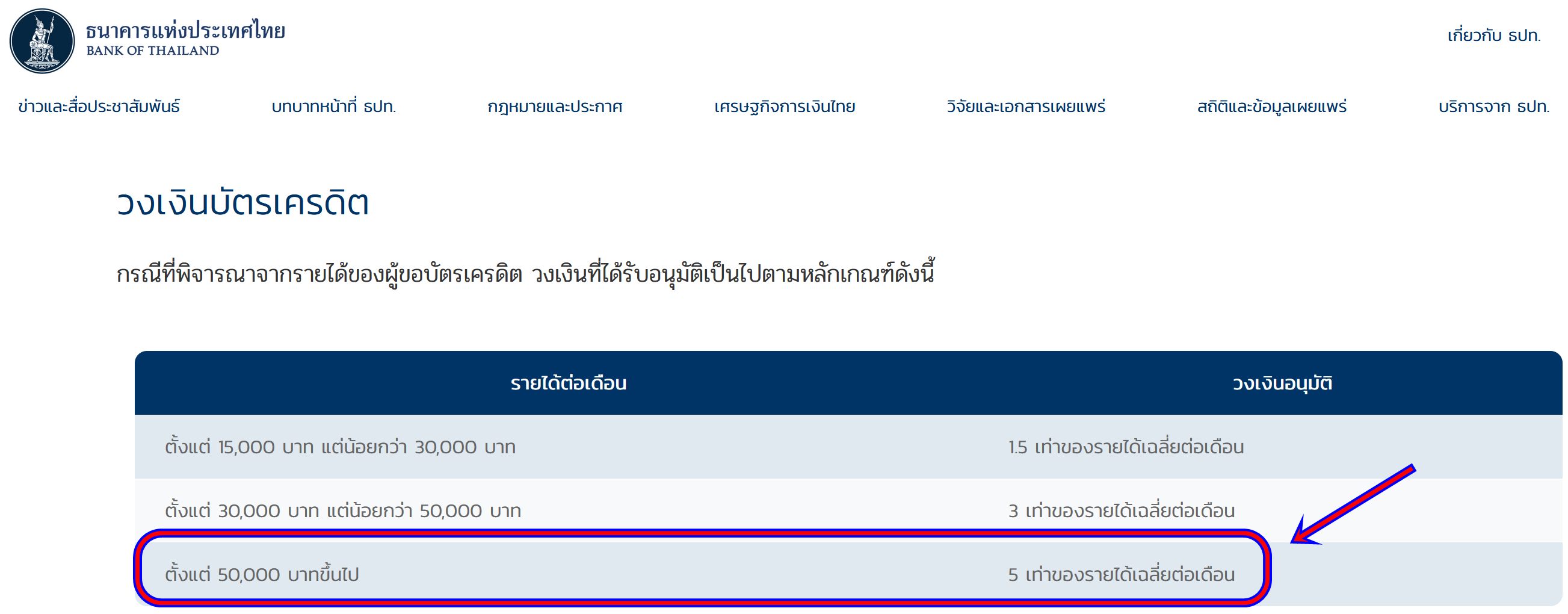Click the cell ตั้งแต่ 15,000 บาท แต่น้อยกว่า 30,000 บาท
The height and width of the screenshot is (614, 1568).
tap(341, 447)
